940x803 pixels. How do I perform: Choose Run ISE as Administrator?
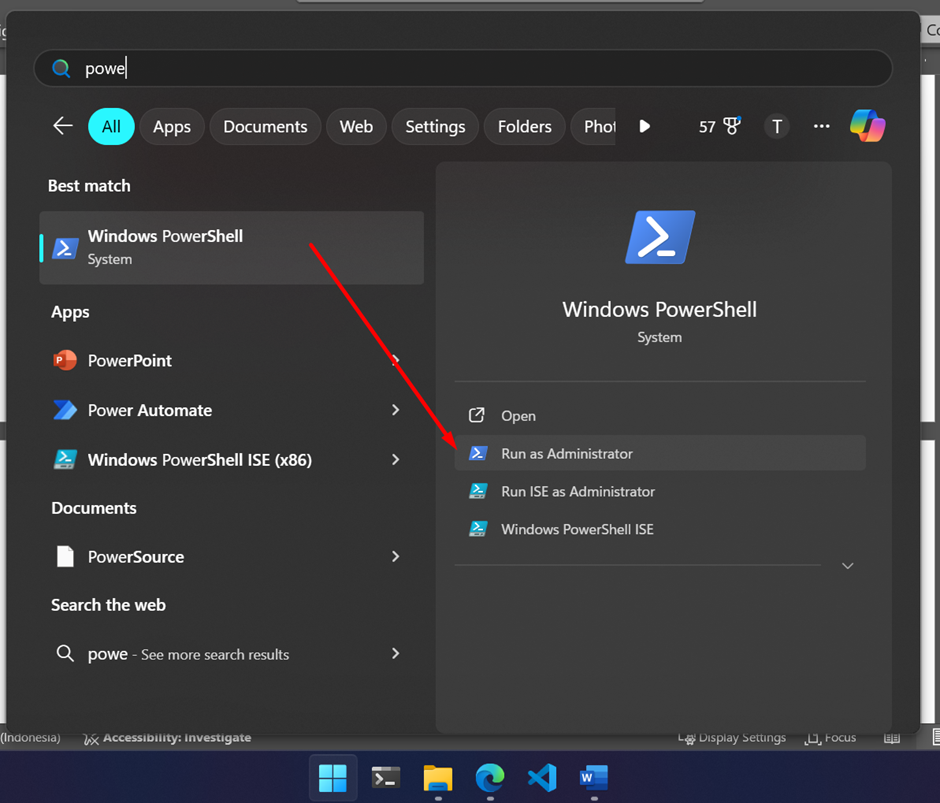[660, 491]
